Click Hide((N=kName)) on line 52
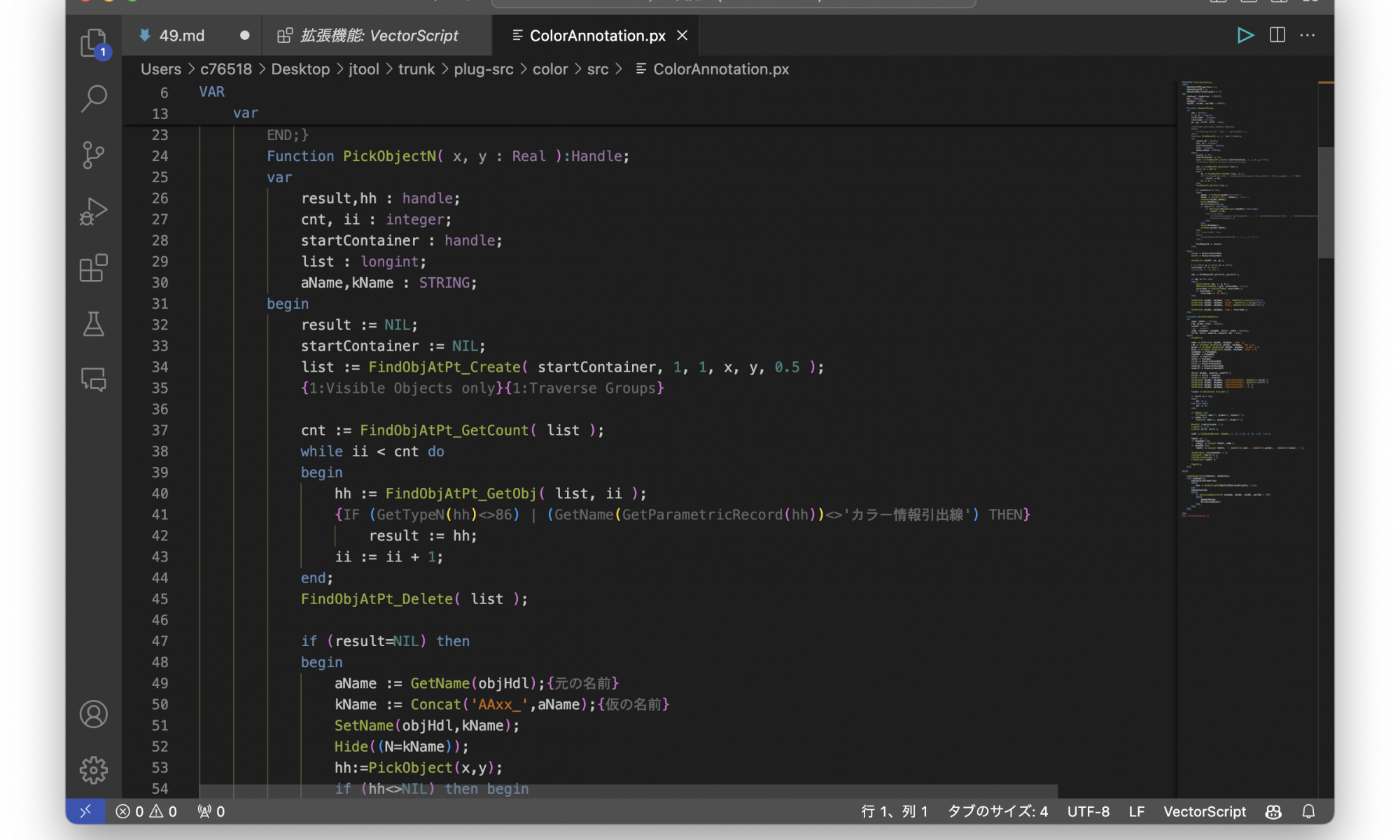 click(402, 747)
